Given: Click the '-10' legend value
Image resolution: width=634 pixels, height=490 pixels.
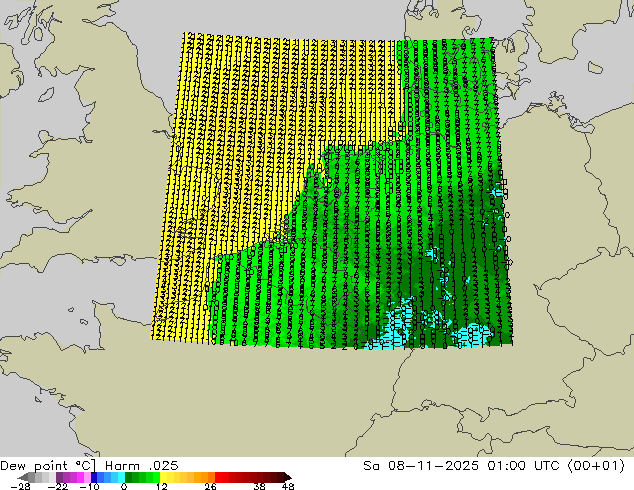Looking at the screenshot, I should click(x=89, y=486).
